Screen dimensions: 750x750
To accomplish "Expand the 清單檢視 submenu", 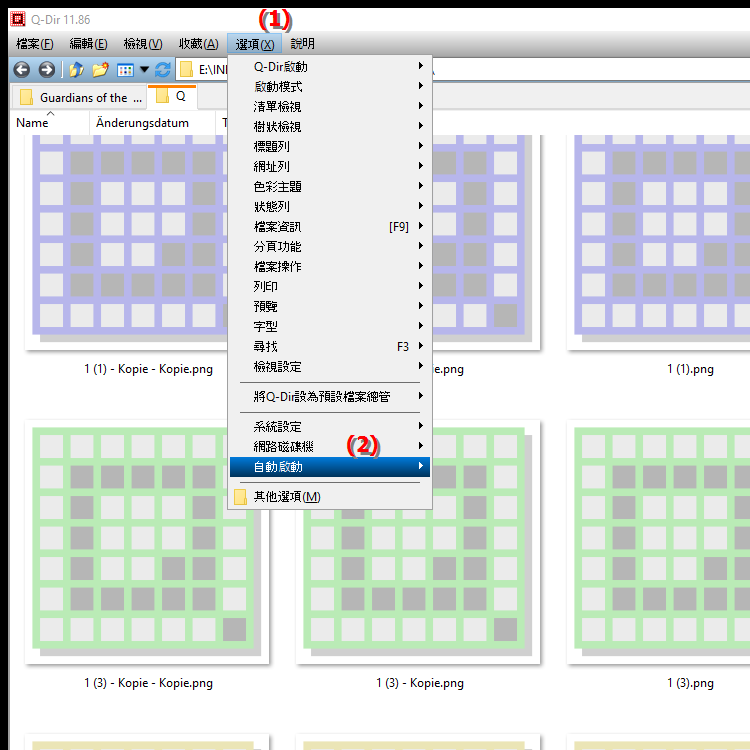I will click(x=330, y=107).
